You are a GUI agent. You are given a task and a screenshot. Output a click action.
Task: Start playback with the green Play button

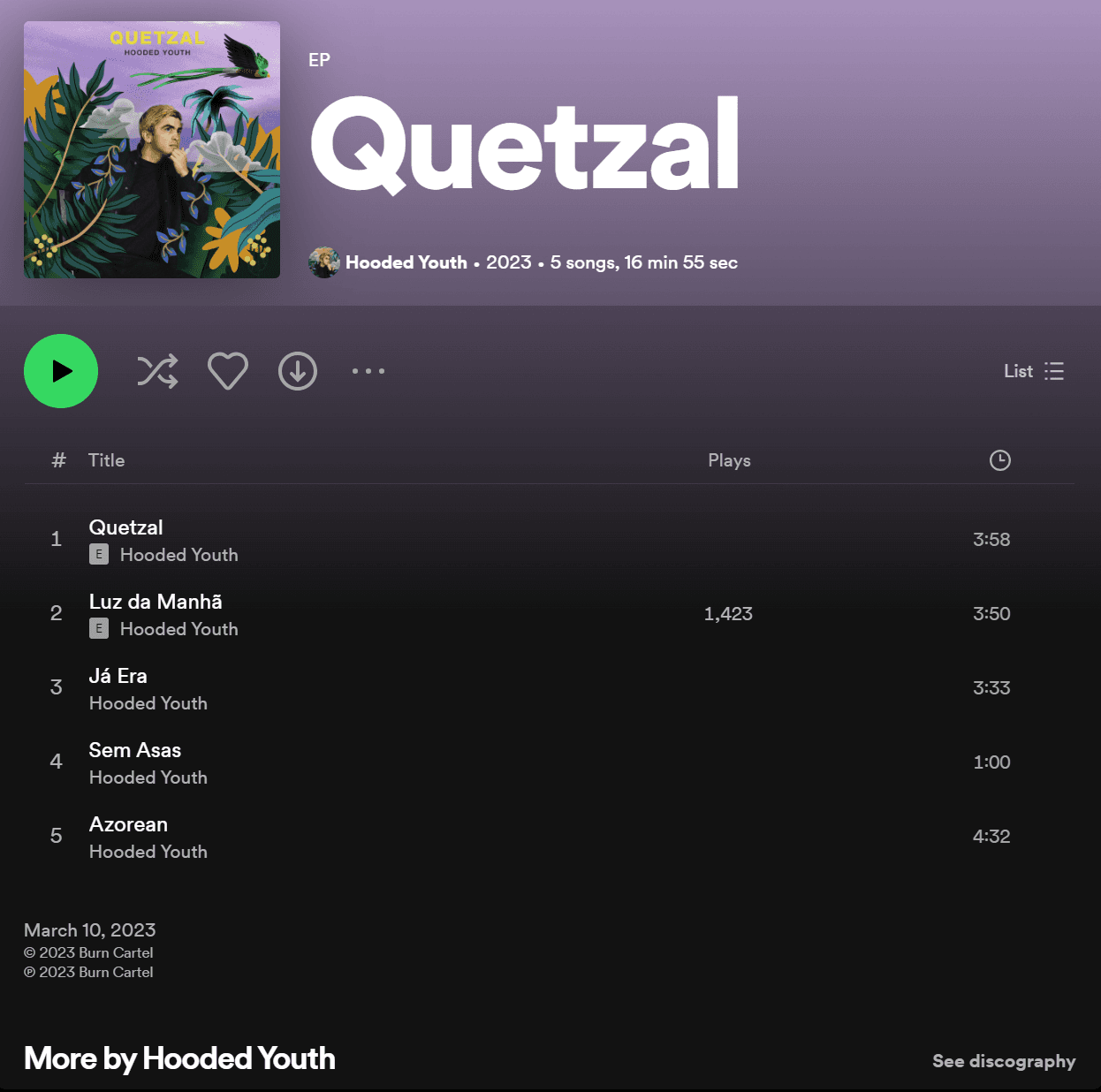[x=61, y=371]
